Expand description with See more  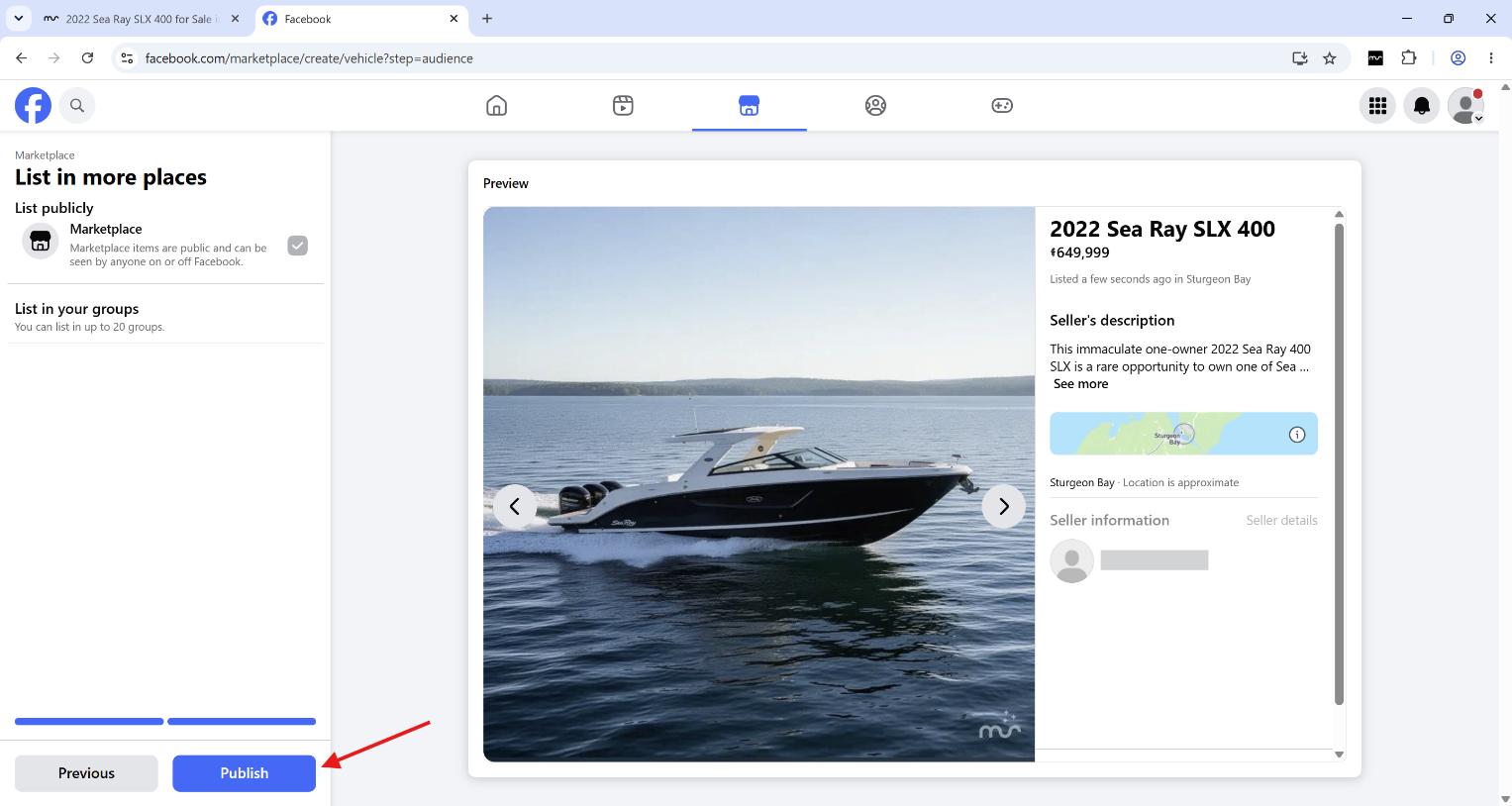coord(1080,384)
